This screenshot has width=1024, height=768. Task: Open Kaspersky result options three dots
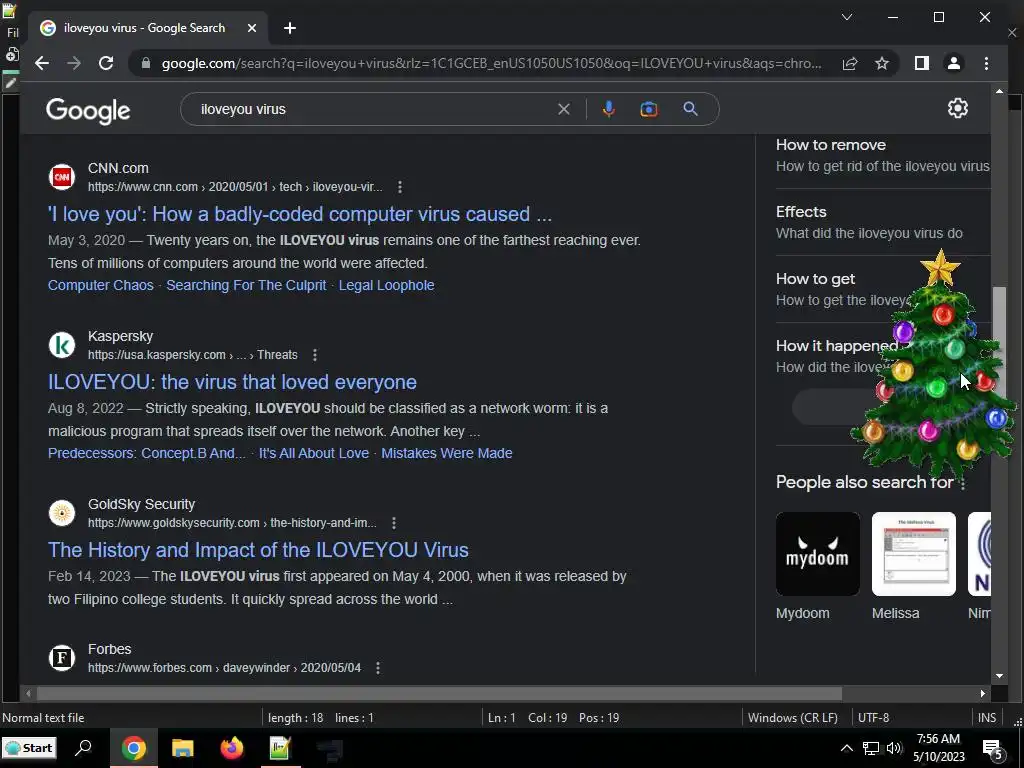(315, 355)
